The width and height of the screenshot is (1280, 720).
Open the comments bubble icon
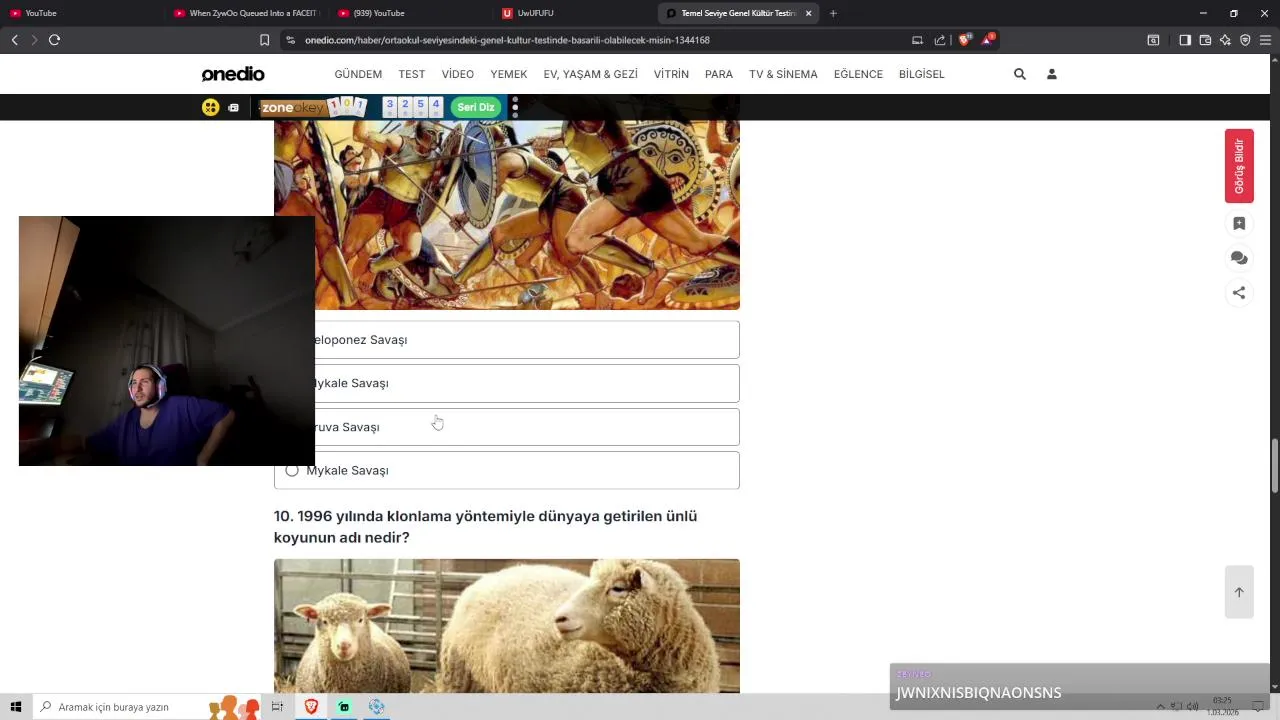[x=1239, y=258]
